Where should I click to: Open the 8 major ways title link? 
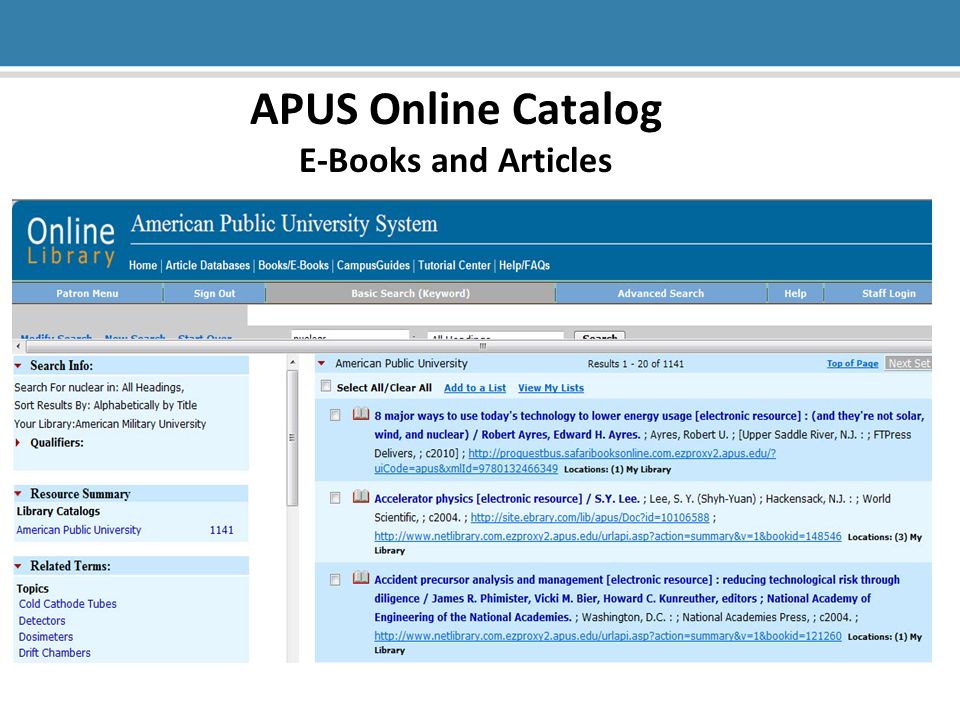point(649,425)
